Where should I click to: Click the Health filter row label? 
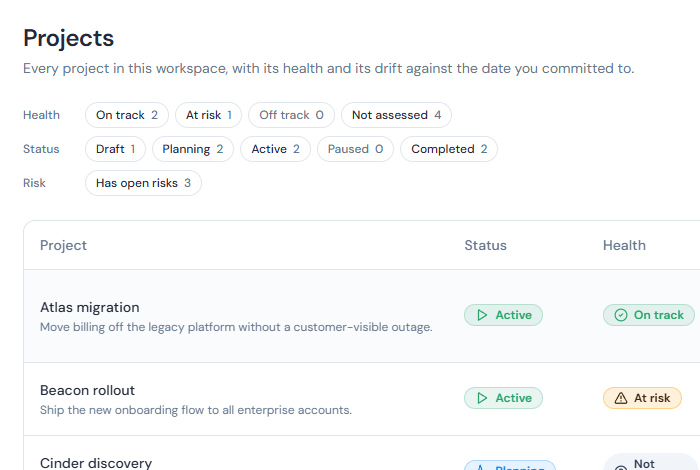42,115
